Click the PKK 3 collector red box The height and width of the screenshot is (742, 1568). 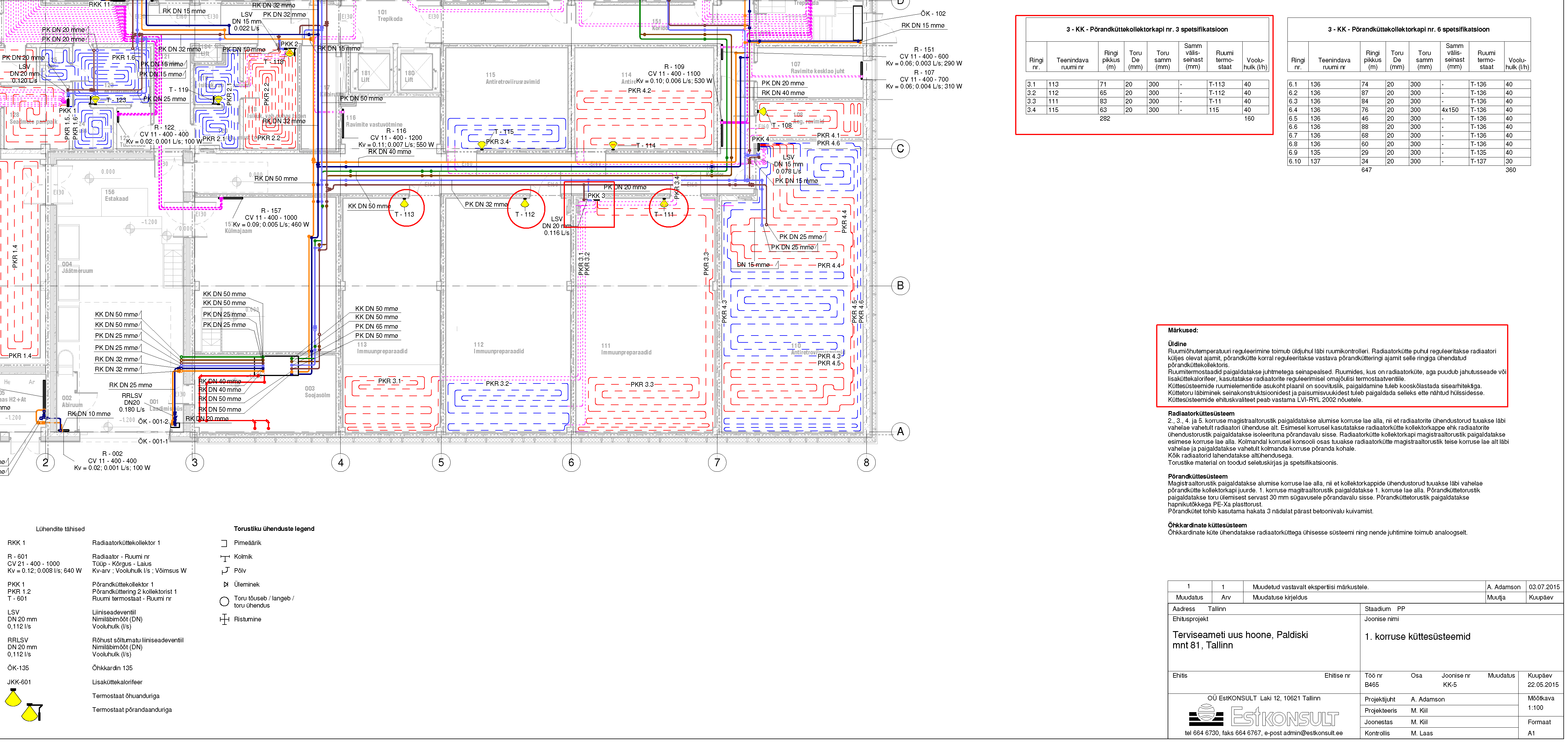click(x=589, y=205)
